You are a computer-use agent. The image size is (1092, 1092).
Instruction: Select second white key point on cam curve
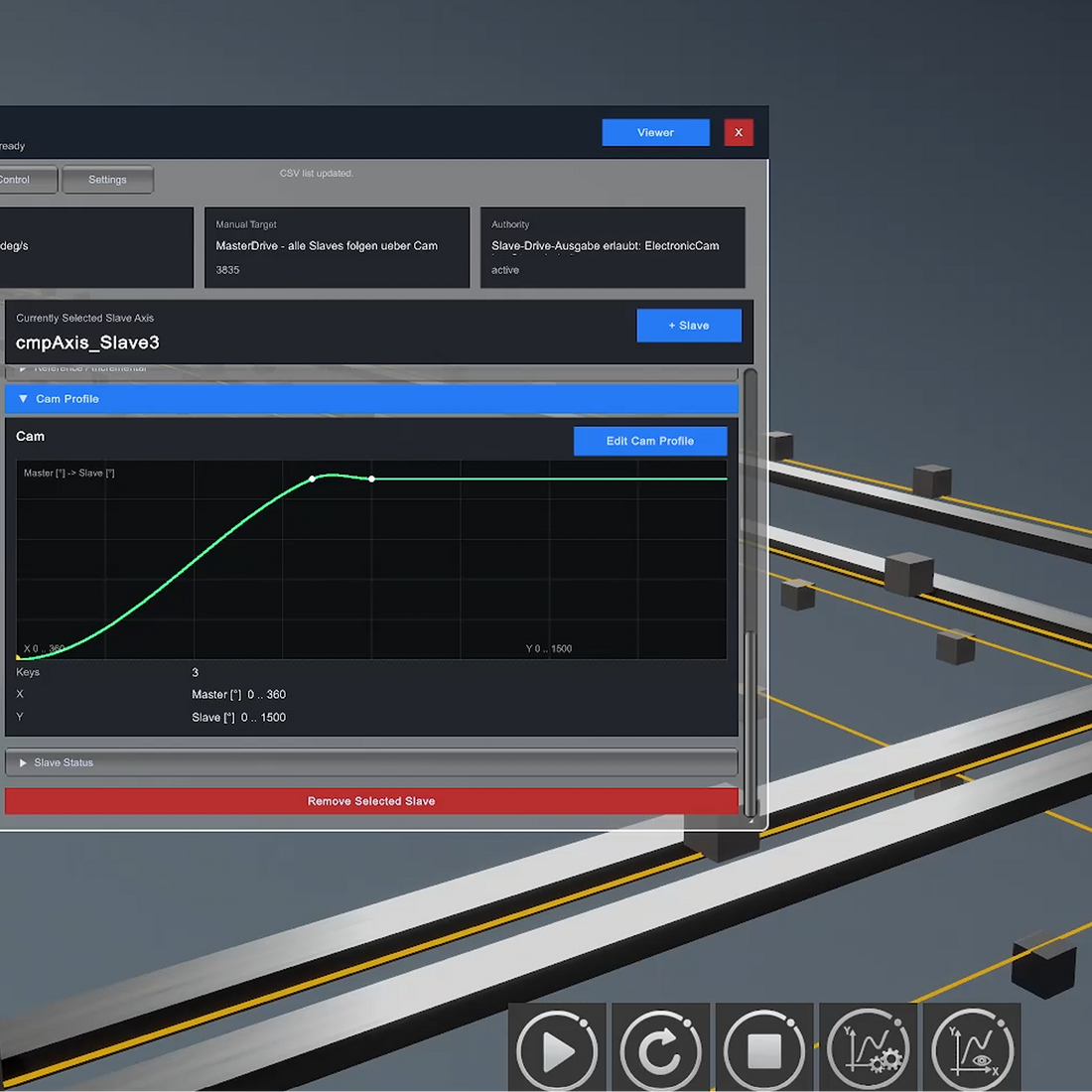click(372, 479)
